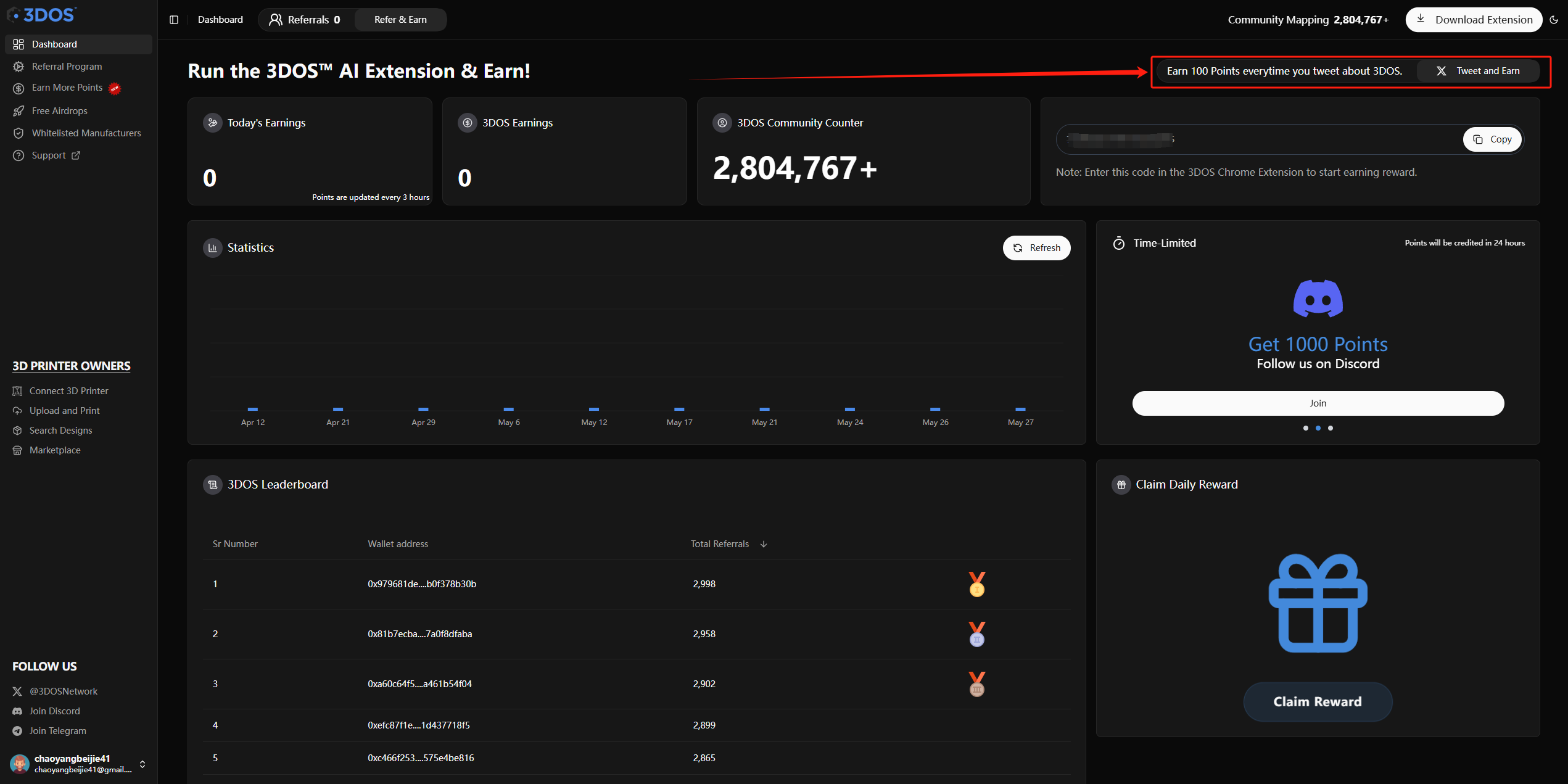Click the Dashboard breadcrumb in top bar

tap(220, 20)
